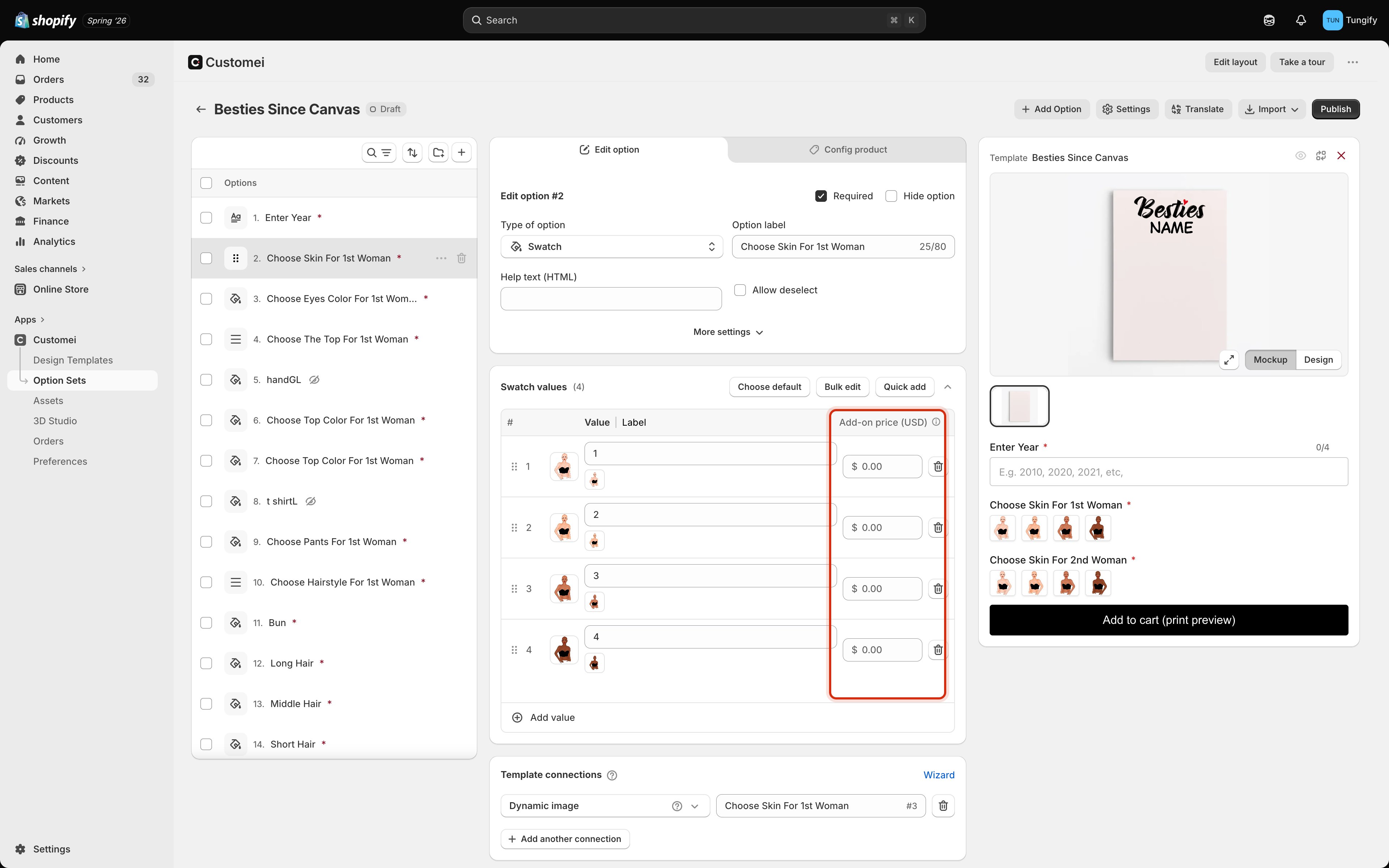The width and height of the screenshot is (1389, 868).
Task: Open Bulk edit for swatch values
Action: click(842, 387)
